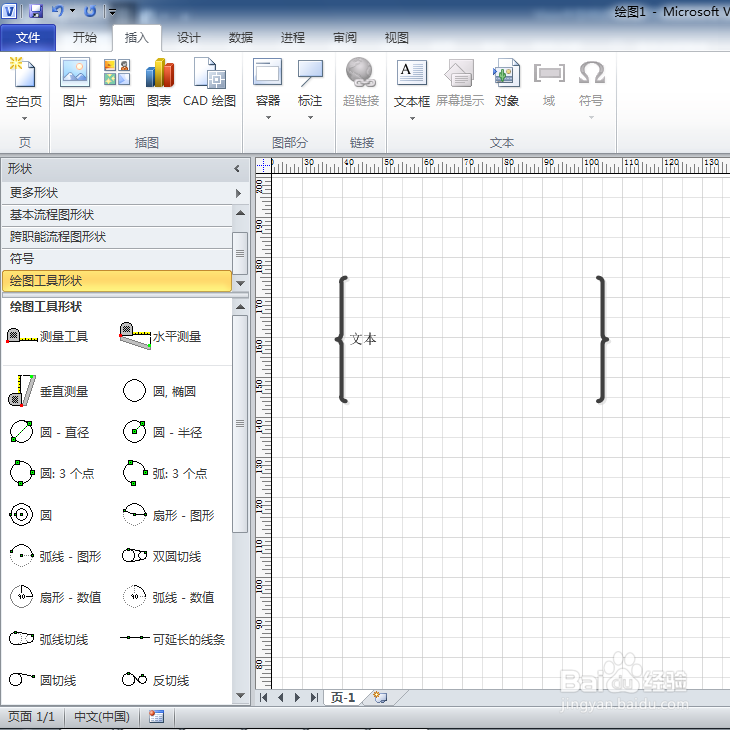The image size is (730, 730).
Task: Select the 圆切线 shape
Action: pyautogui.click(x=43, y=680)
